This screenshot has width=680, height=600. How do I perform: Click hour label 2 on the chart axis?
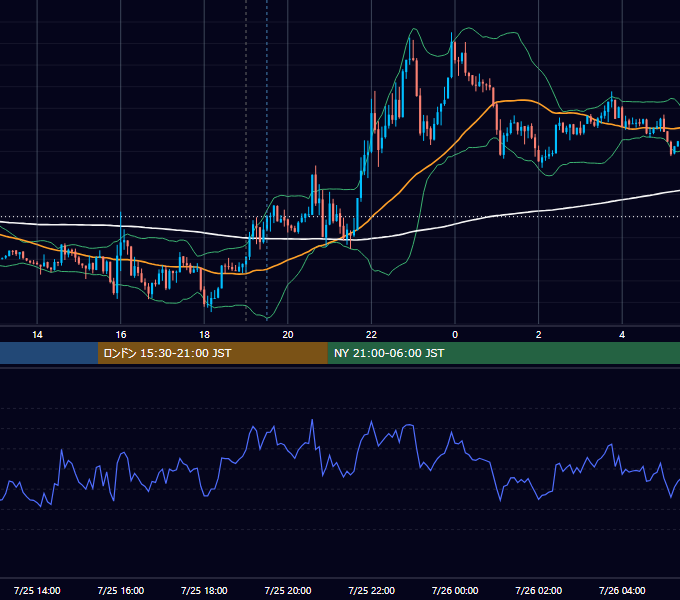(x=539, y=335)
